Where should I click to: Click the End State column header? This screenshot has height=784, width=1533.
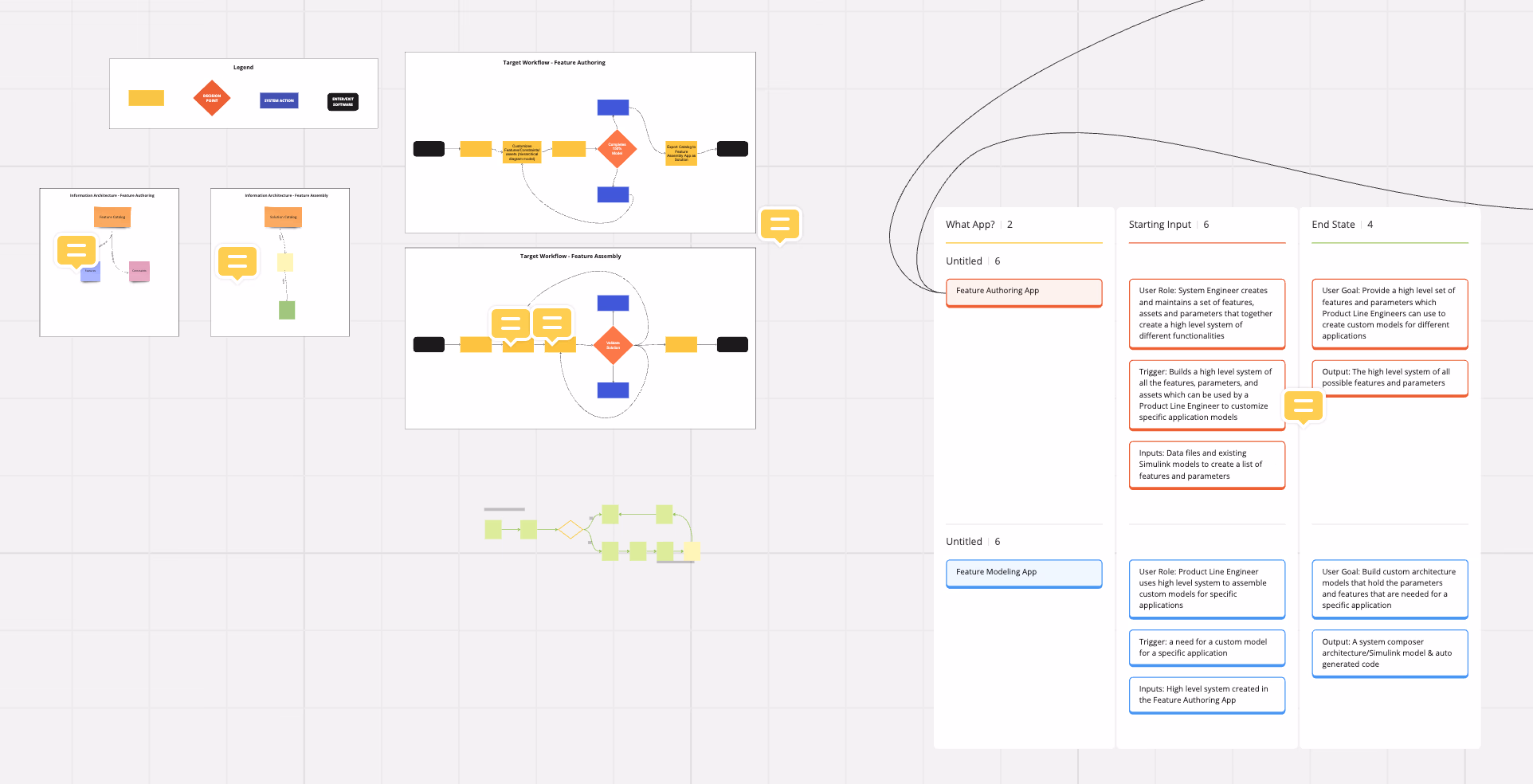(x=1333, y=225)
